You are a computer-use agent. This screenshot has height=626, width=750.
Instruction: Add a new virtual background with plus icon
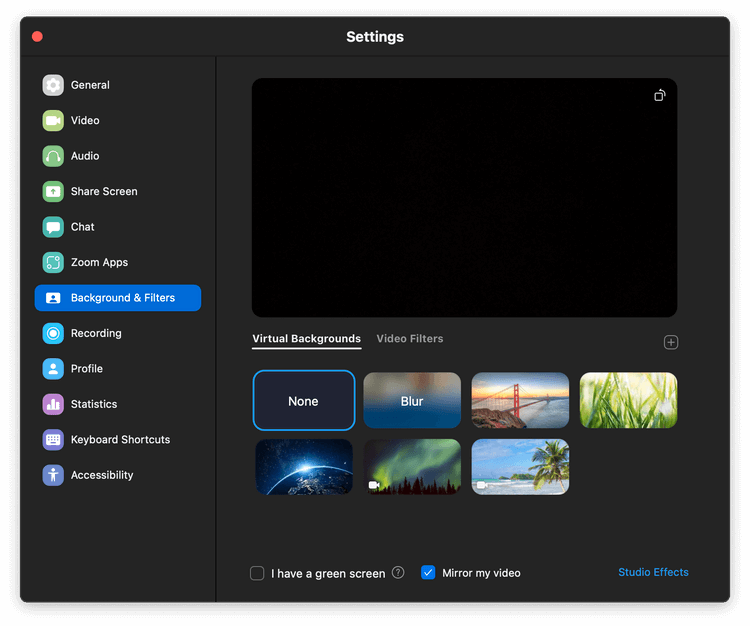(671, 342)
